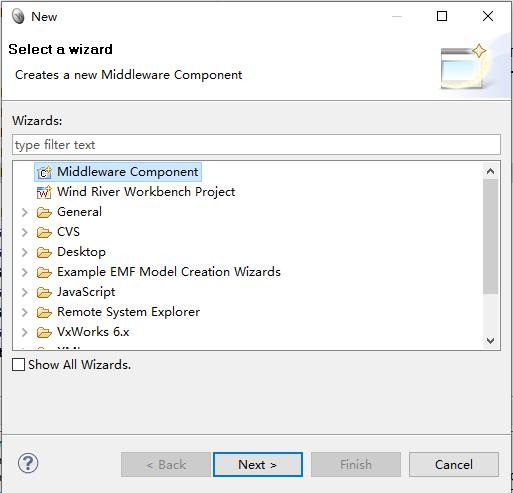Expand Example EMF Model Creation Wizards
Viewport: 513px width, 493px height.
click(x=24, y=272)
